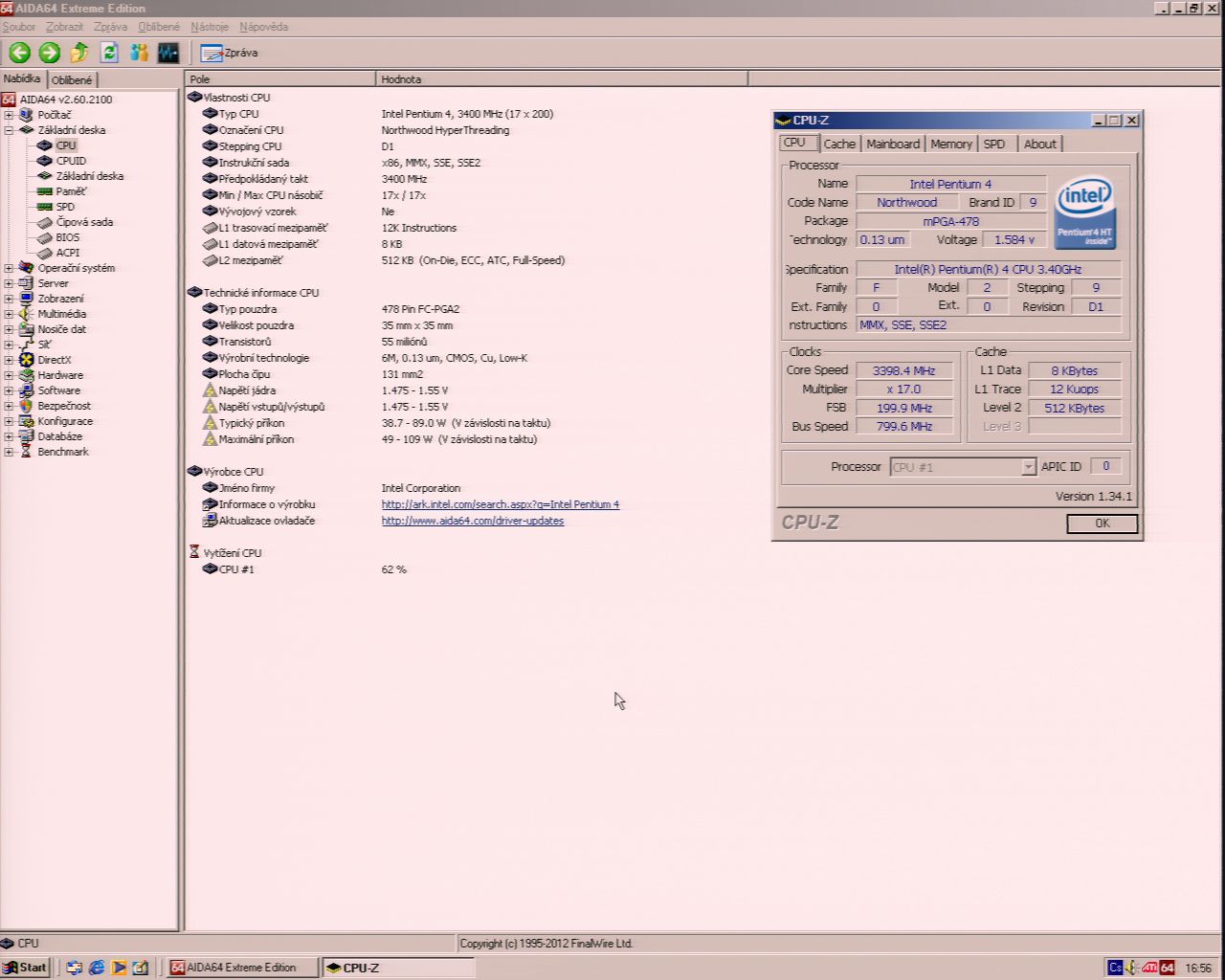Image resolution: width=1225 pixels, height=980 pixels.
Task: Go back with the green left arrow
Action: [20, 53]
